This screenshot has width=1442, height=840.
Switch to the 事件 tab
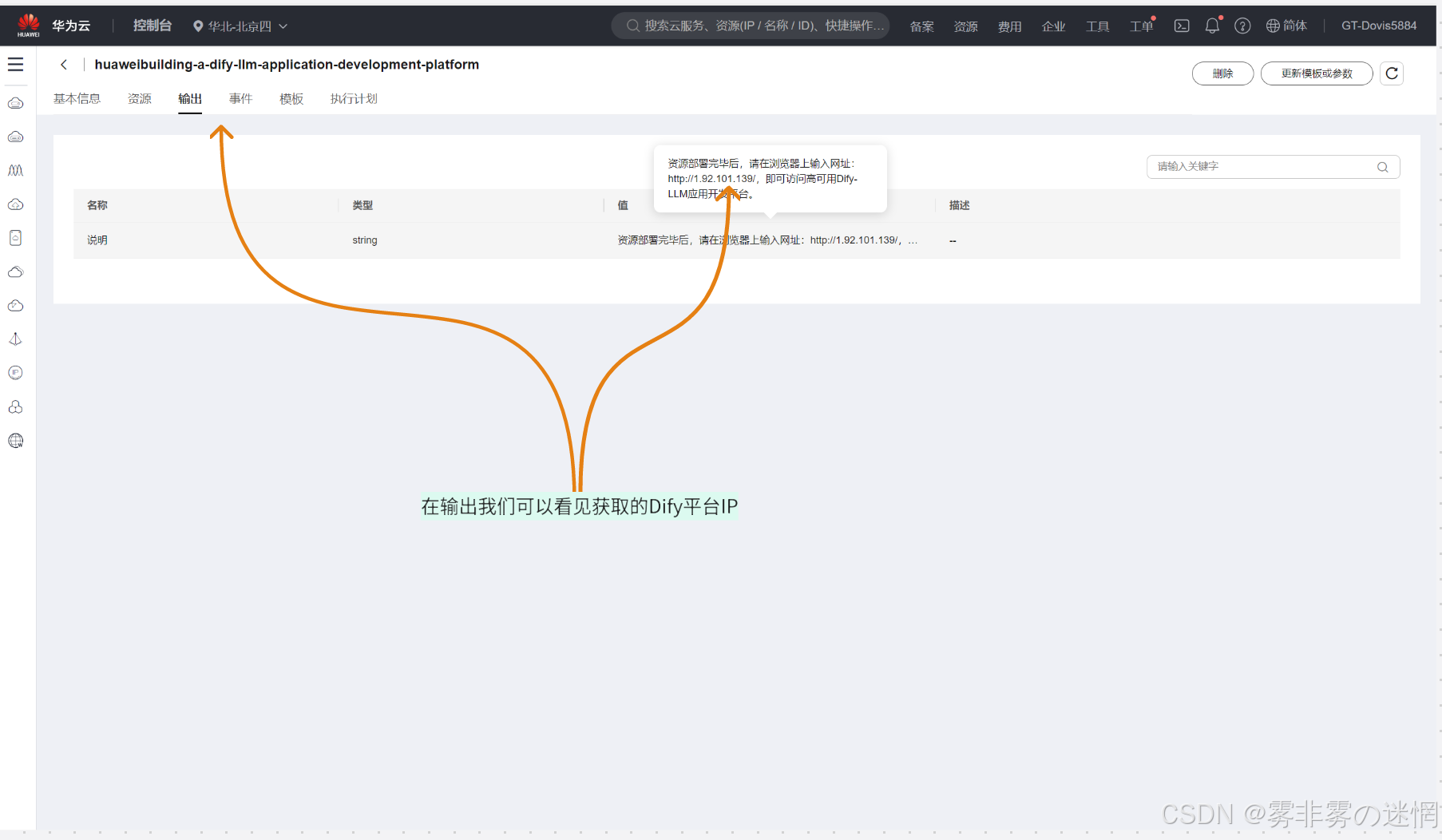(240, 99)
